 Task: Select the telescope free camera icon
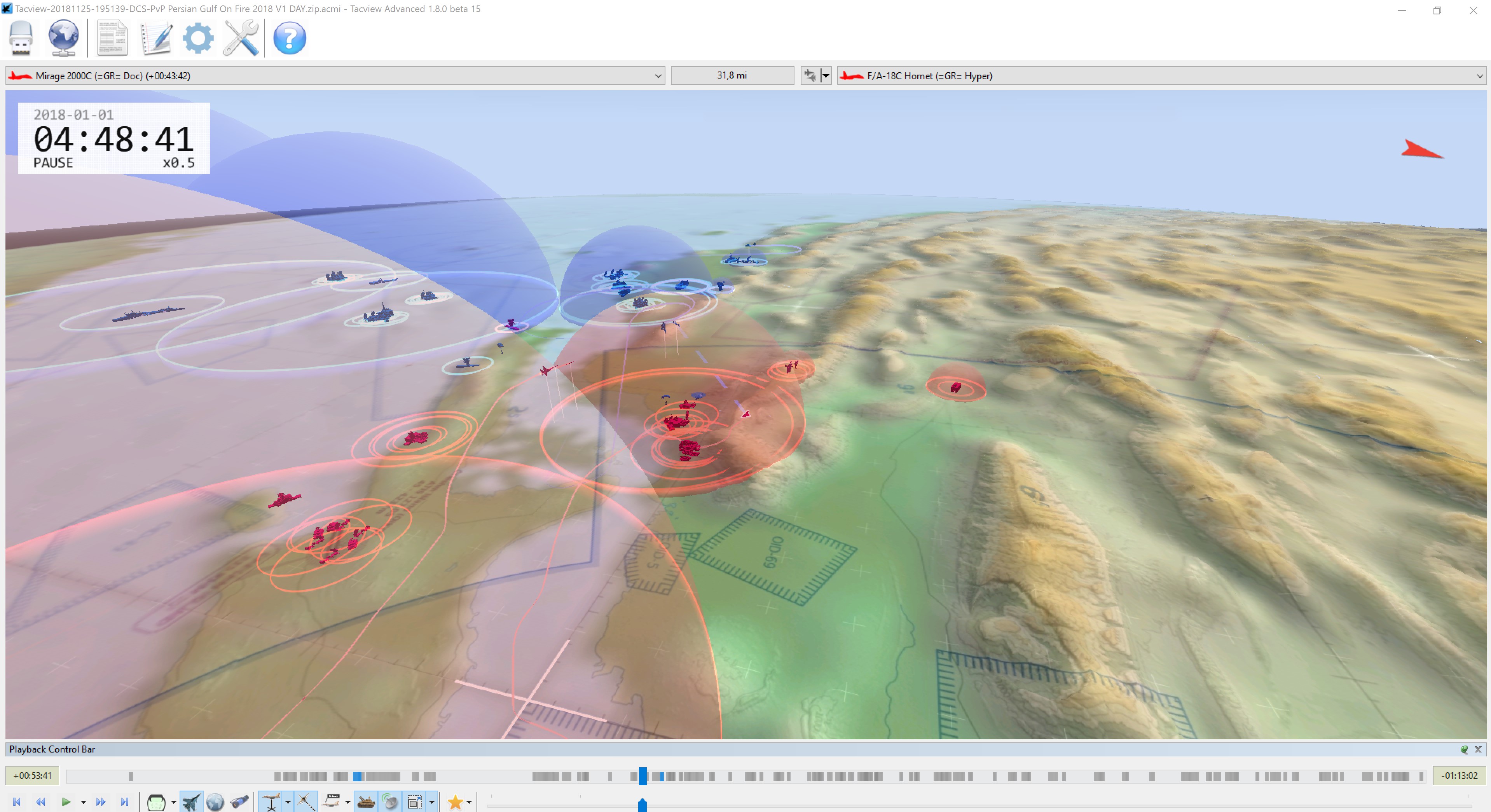[239, 802]
